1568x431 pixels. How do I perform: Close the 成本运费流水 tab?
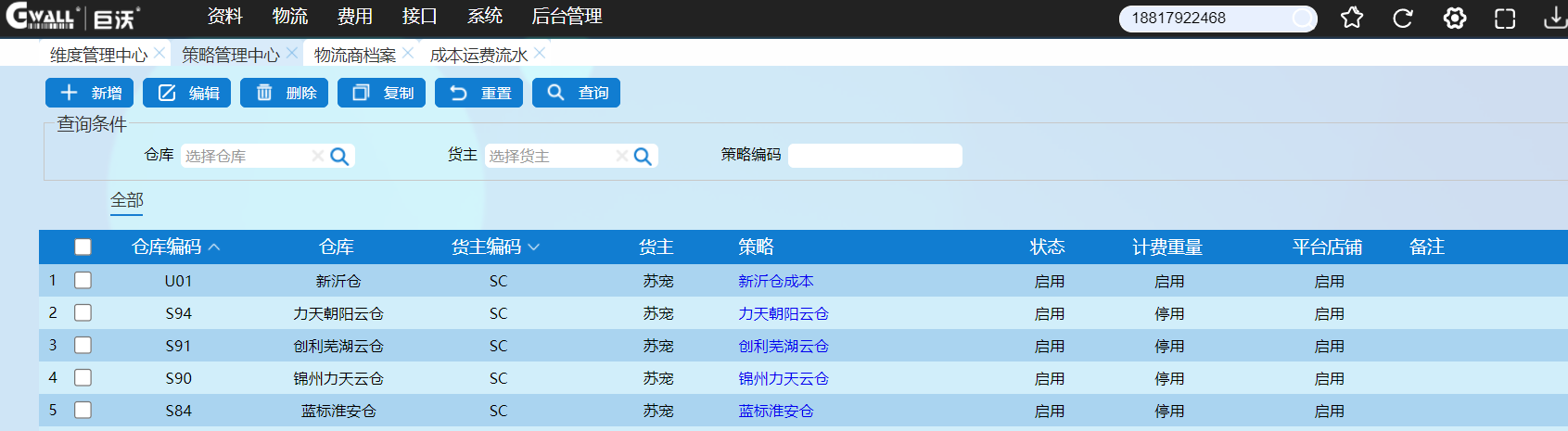coord(540,53)
